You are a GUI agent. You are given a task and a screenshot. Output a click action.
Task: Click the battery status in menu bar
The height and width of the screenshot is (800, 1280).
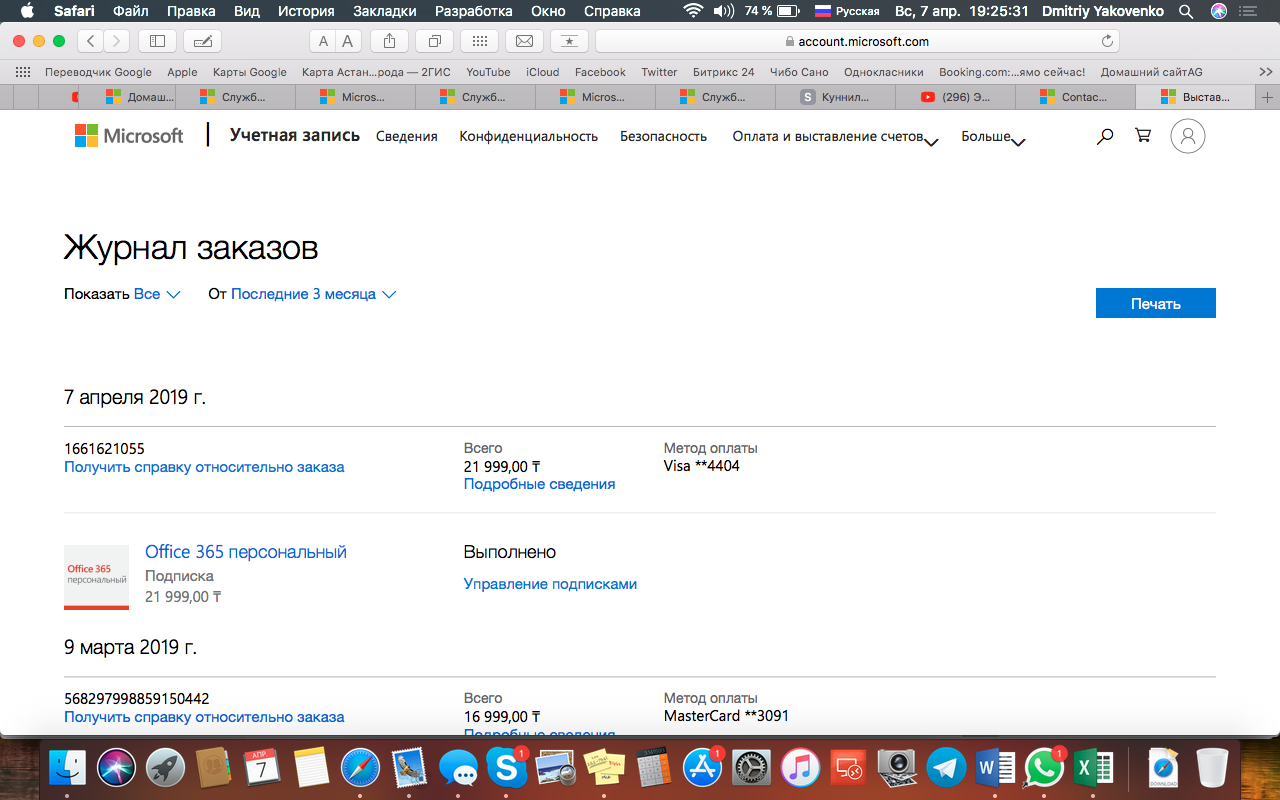pyautogui.click(x=772, y=11)
